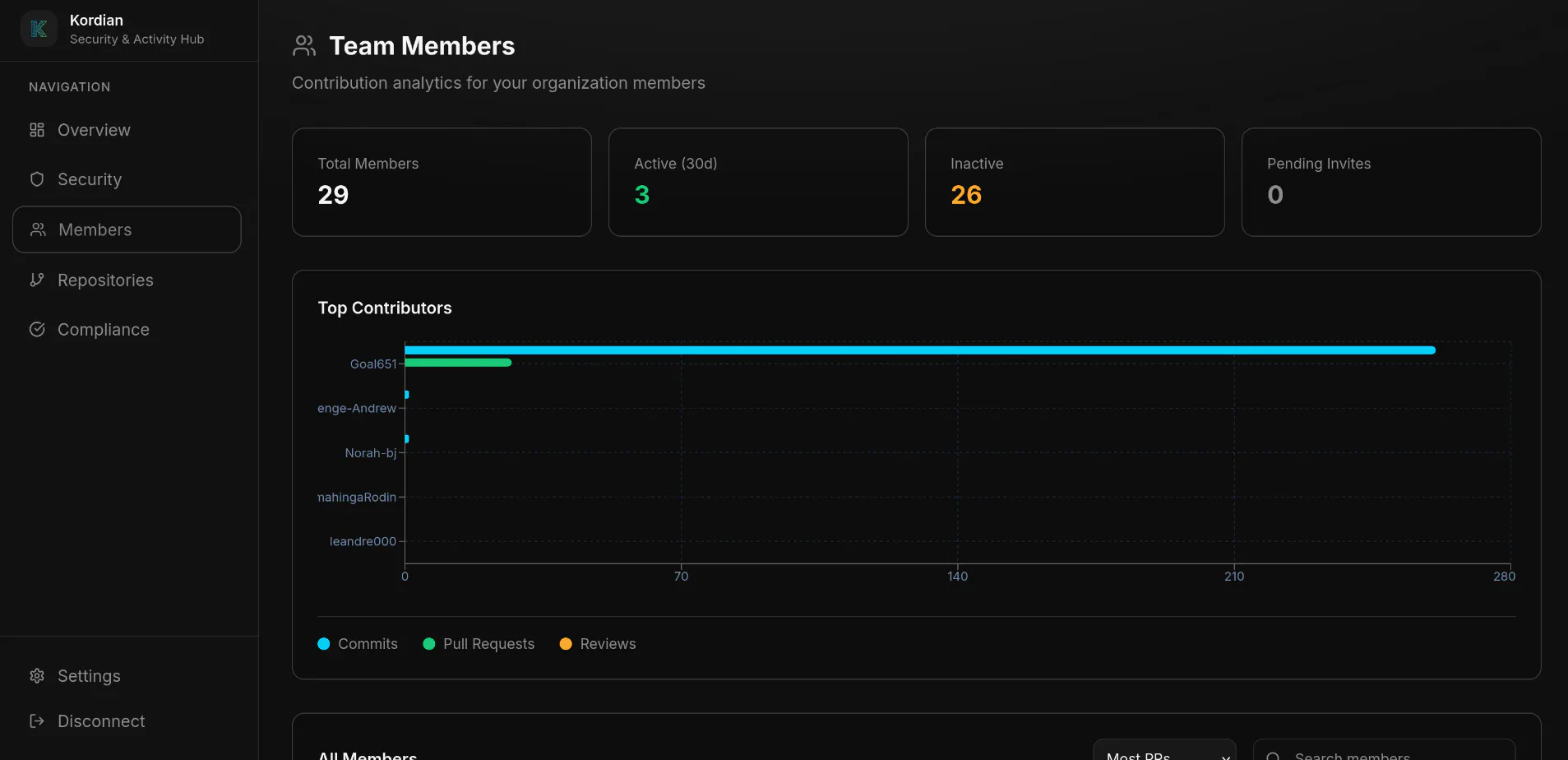Viewport: 1568px width, 760px height.
Task: Toggle the Commits series legend dot
Action: pyautogui.click(x=324, y=644)
